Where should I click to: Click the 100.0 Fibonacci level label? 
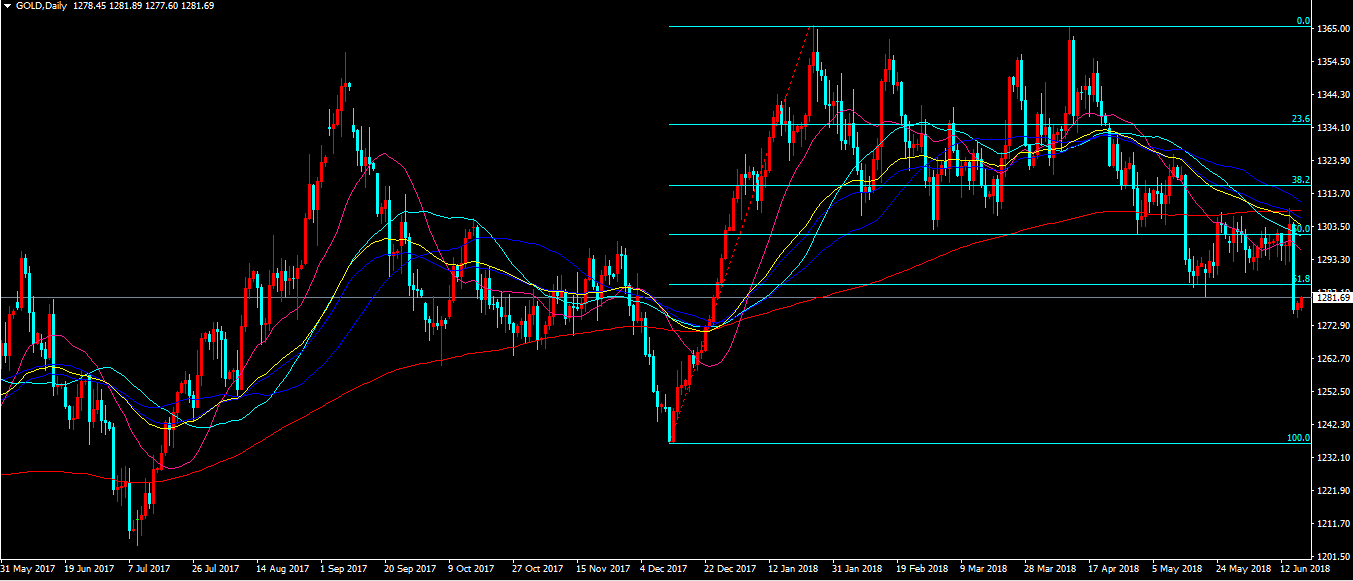(1298, 438)
